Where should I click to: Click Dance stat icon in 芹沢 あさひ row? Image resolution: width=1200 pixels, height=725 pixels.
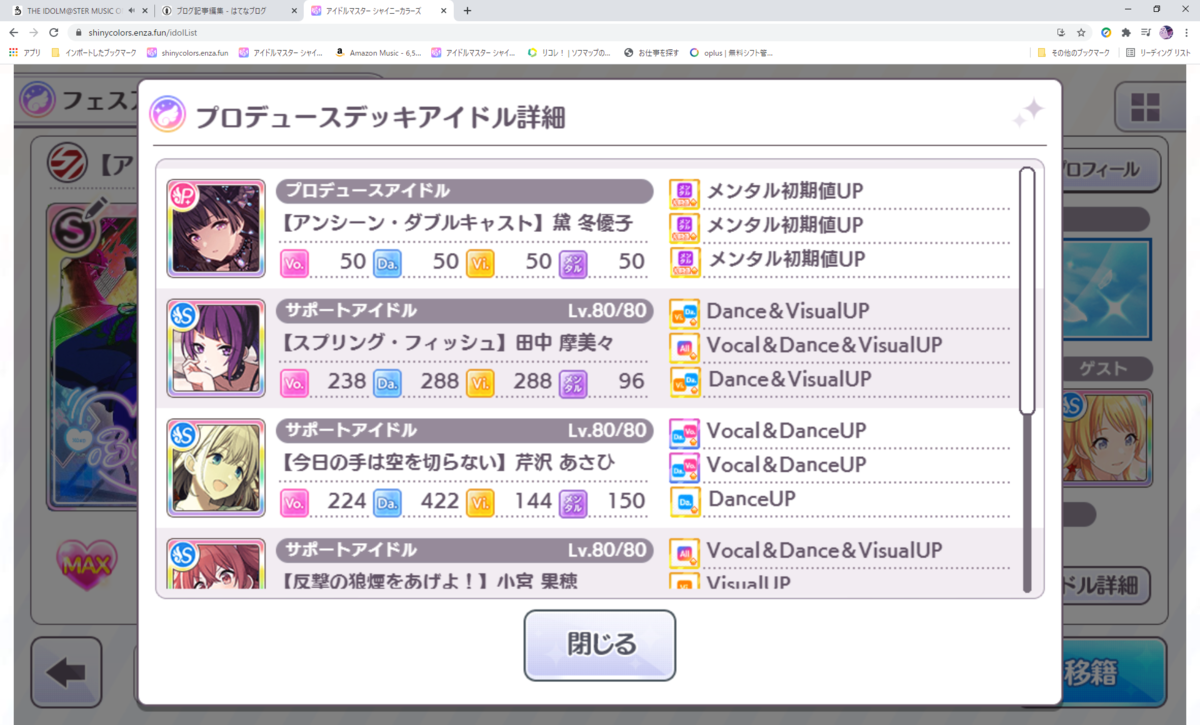(387, 503)
